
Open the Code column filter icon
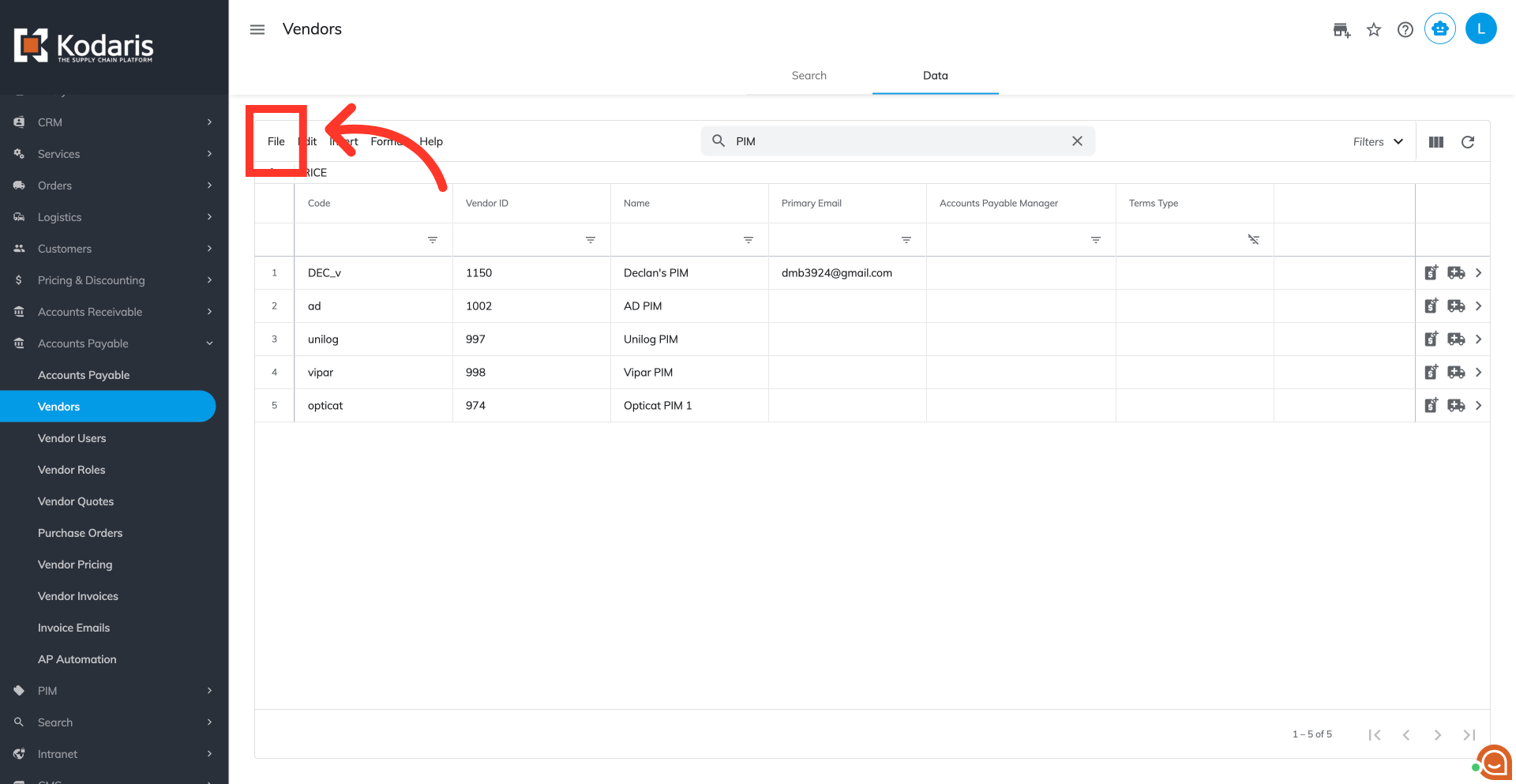433,240
